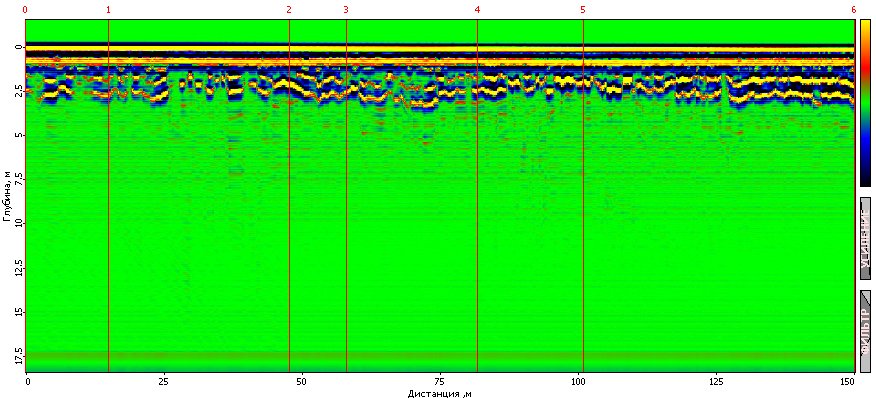Click the Дистанция, м axis label

441,393
